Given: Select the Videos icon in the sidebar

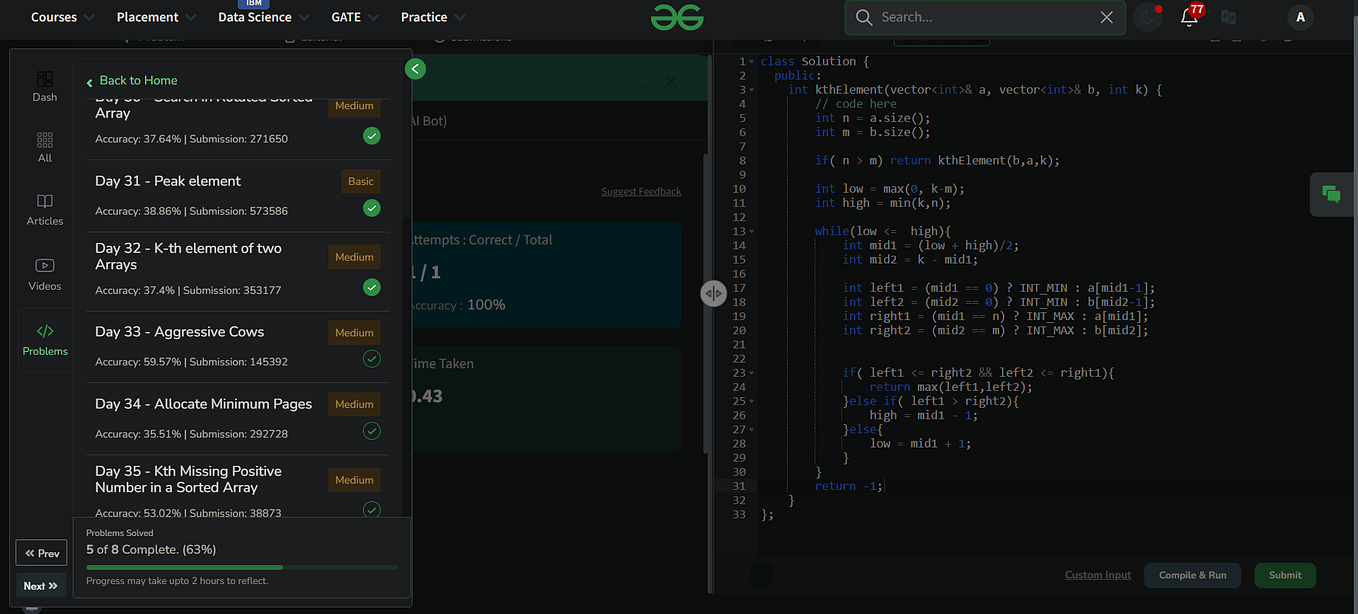Looking at the screenshot, I should click(44, 273).
